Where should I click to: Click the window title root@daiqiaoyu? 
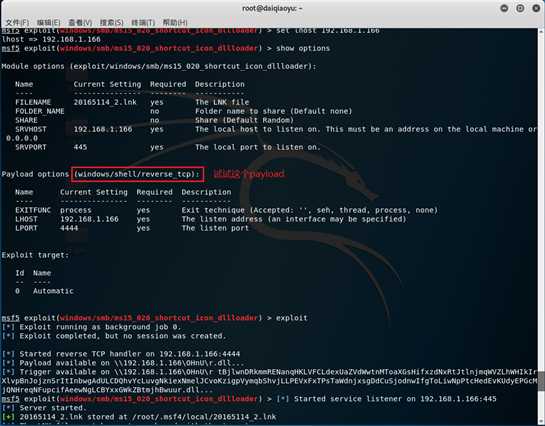(x=272, y=8)
